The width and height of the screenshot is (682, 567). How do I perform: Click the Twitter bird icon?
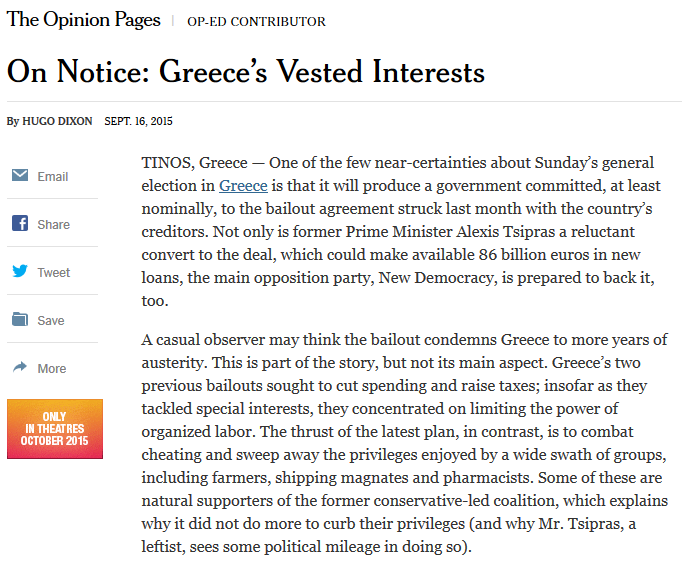[20, 271]
